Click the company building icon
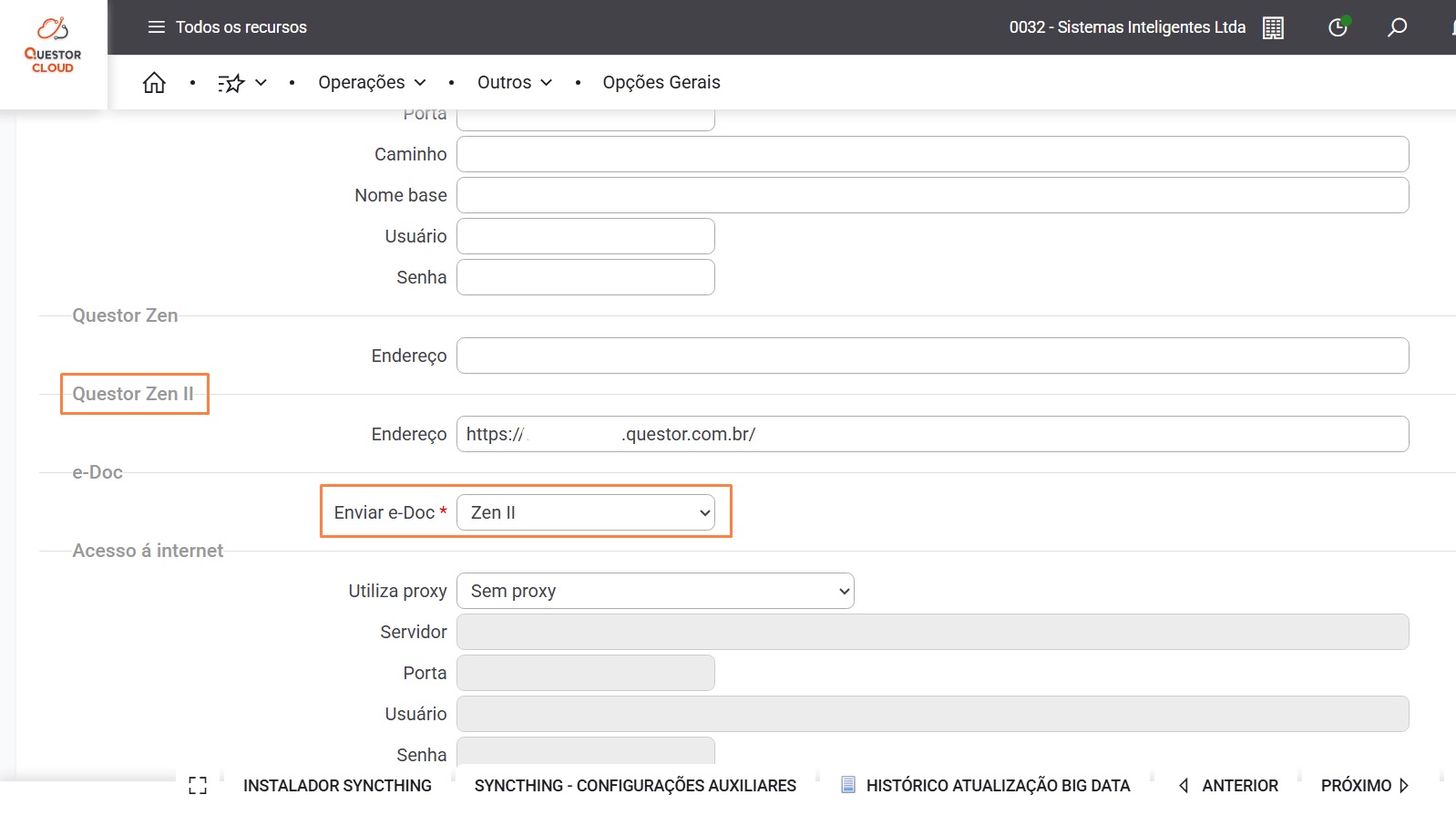The image size is (1456, 836). 1273,28
